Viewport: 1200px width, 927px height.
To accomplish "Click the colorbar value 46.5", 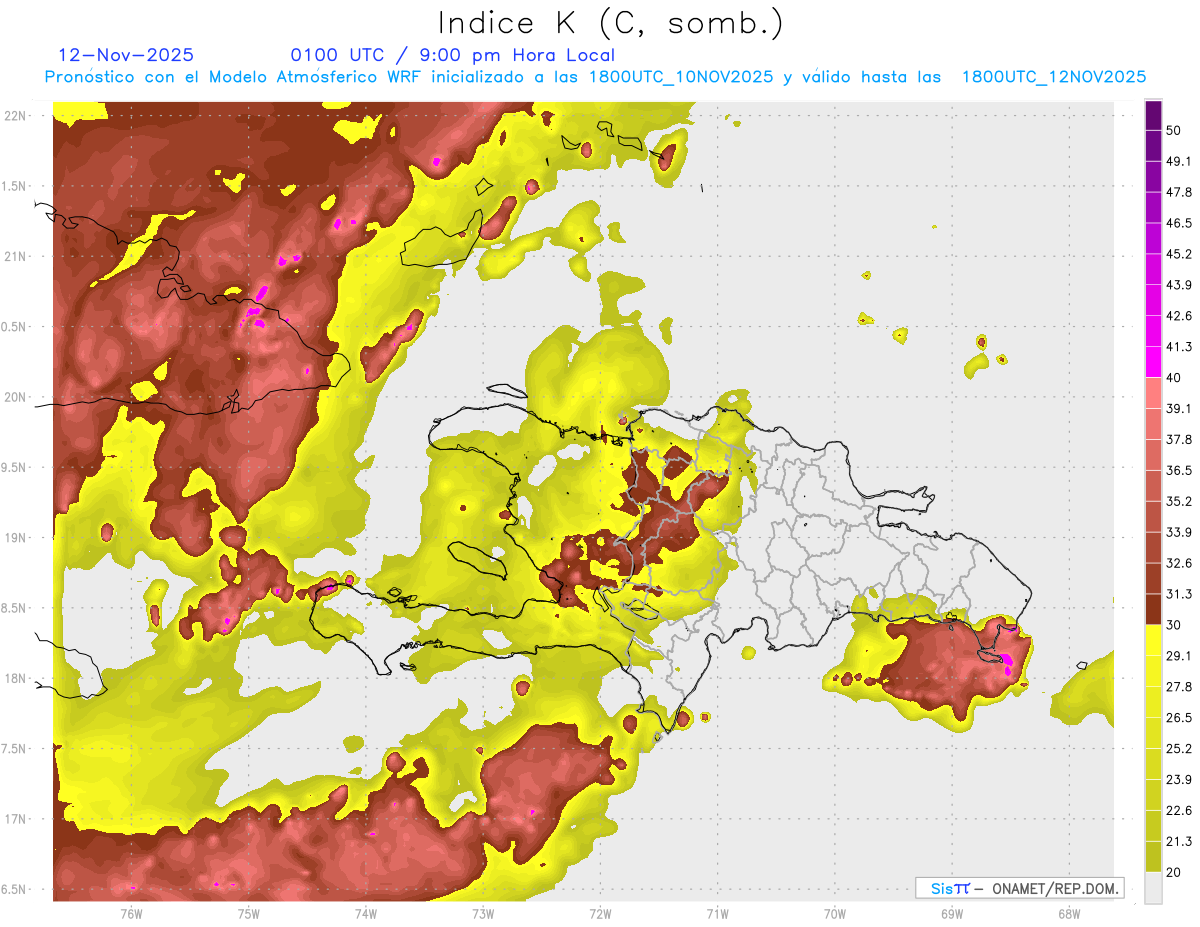I will pos(1179,223).
